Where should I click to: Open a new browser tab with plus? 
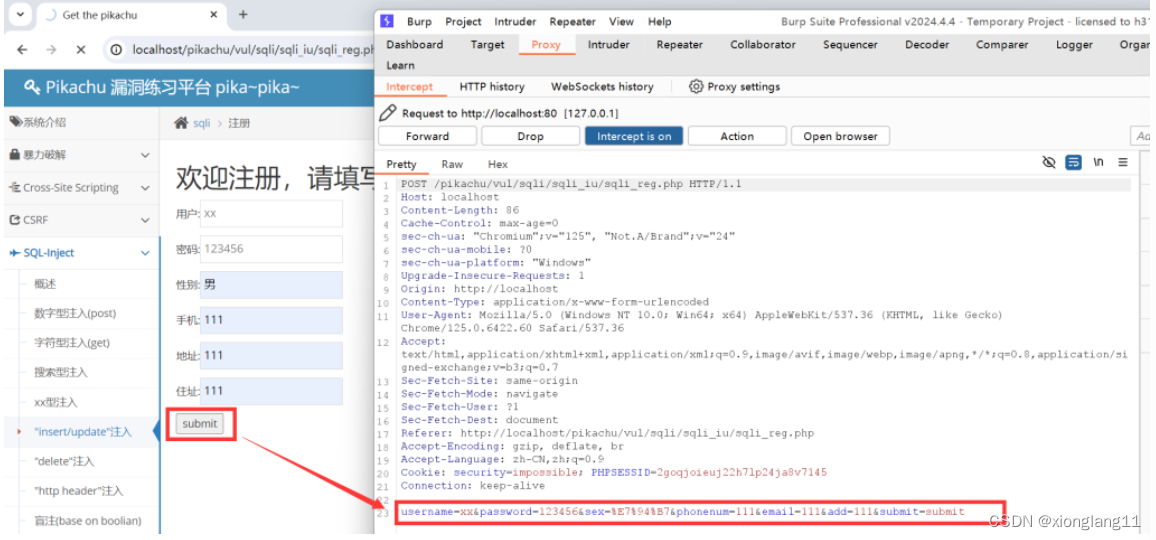coord(243,14)
